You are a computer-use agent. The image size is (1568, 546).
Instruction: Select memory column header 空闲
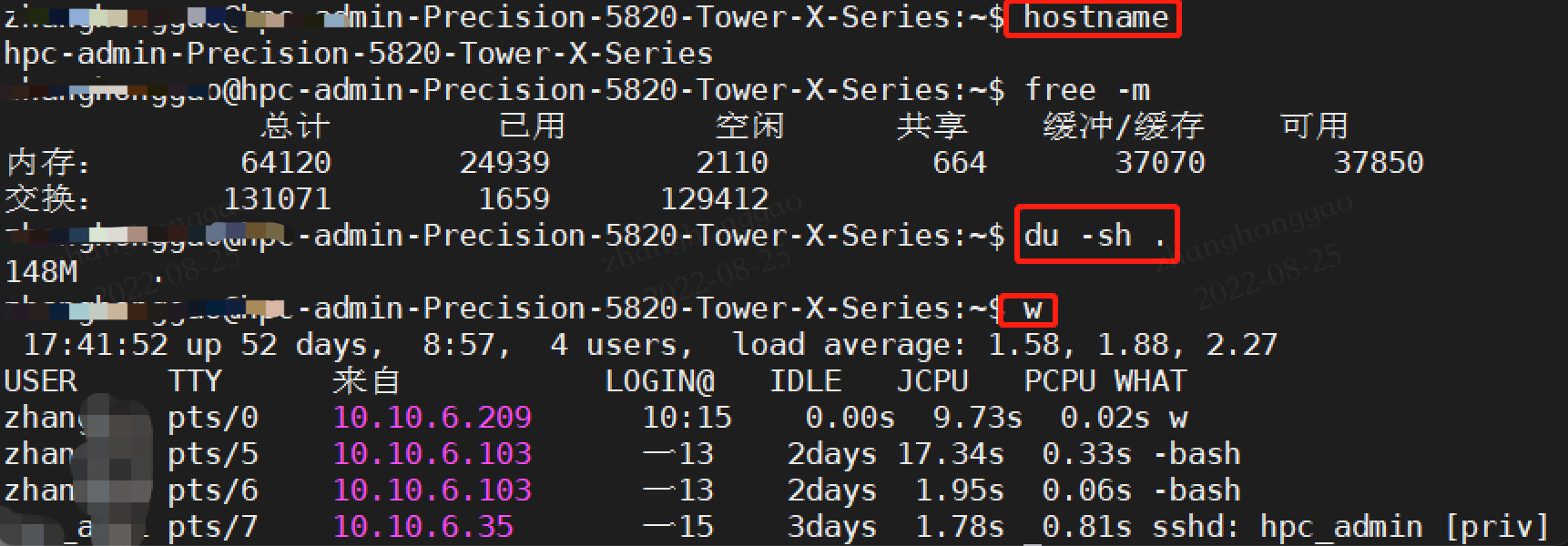(x=749, y=126)
